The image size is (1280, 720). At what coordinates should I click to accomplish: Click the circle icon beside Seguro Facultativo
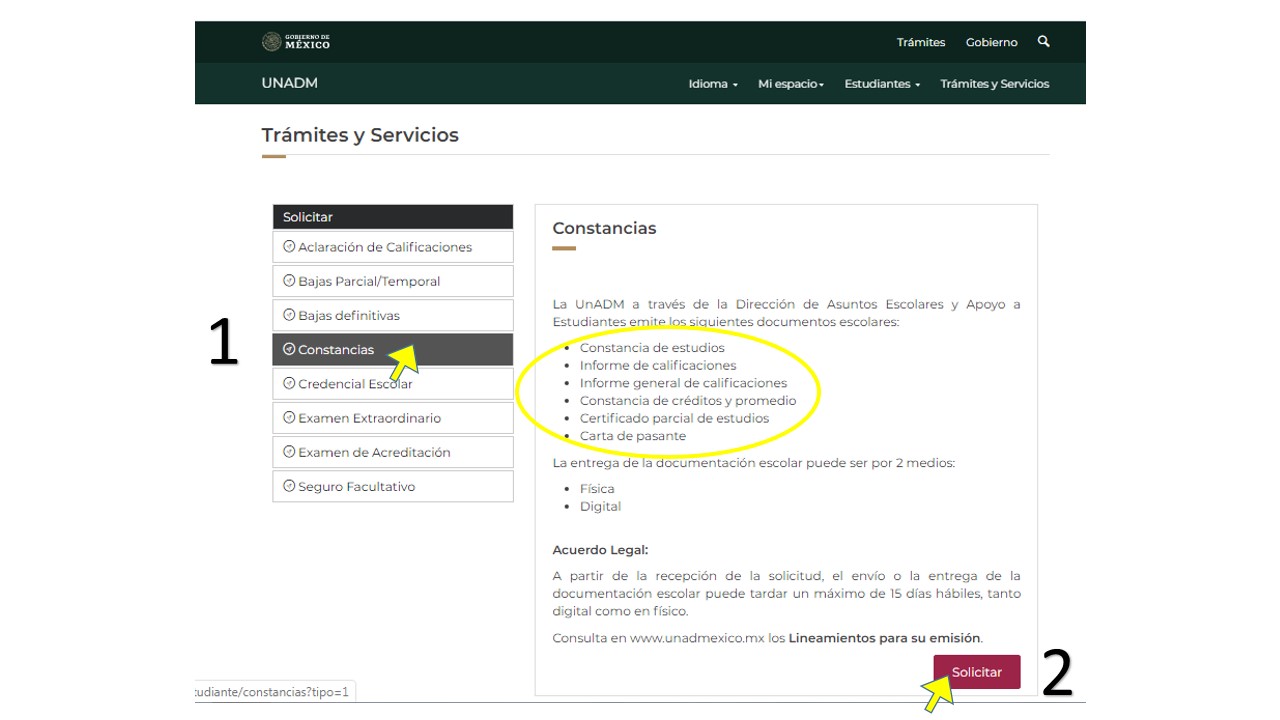pos(289,486)
